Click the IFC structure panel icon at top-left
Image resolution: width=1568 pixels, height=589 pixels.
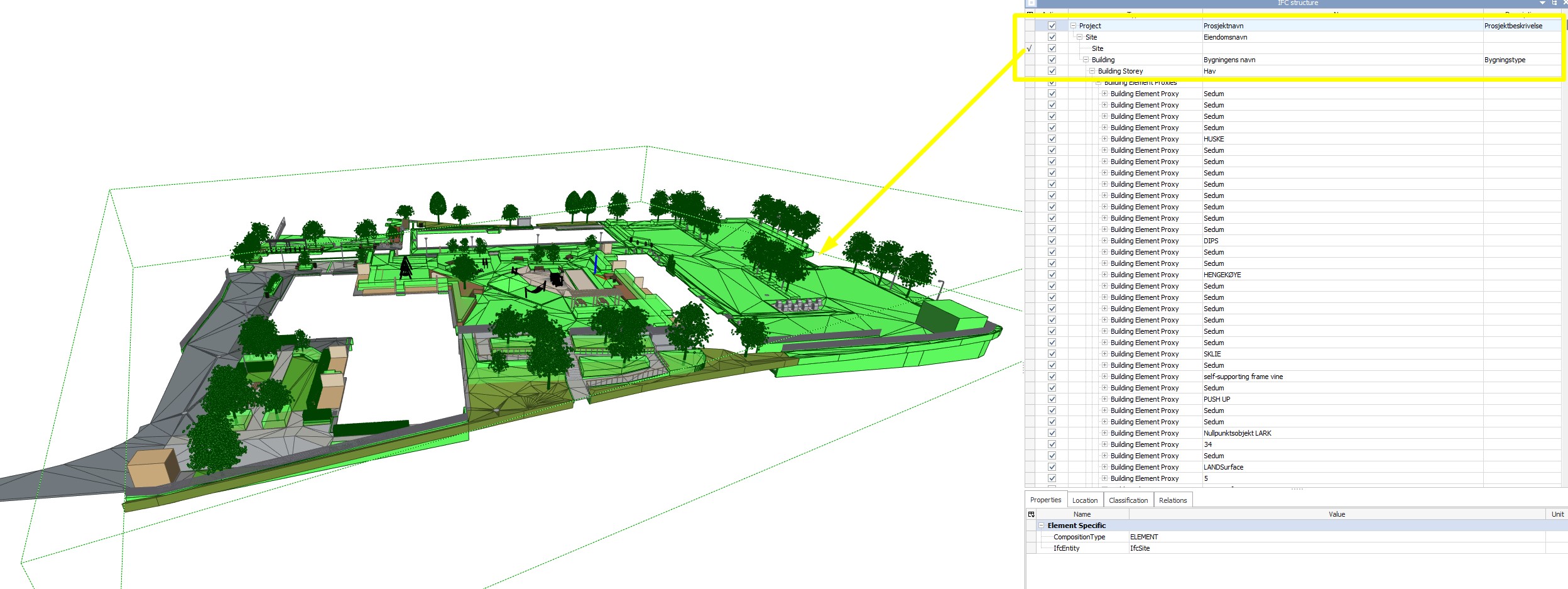click(1031, 3)
